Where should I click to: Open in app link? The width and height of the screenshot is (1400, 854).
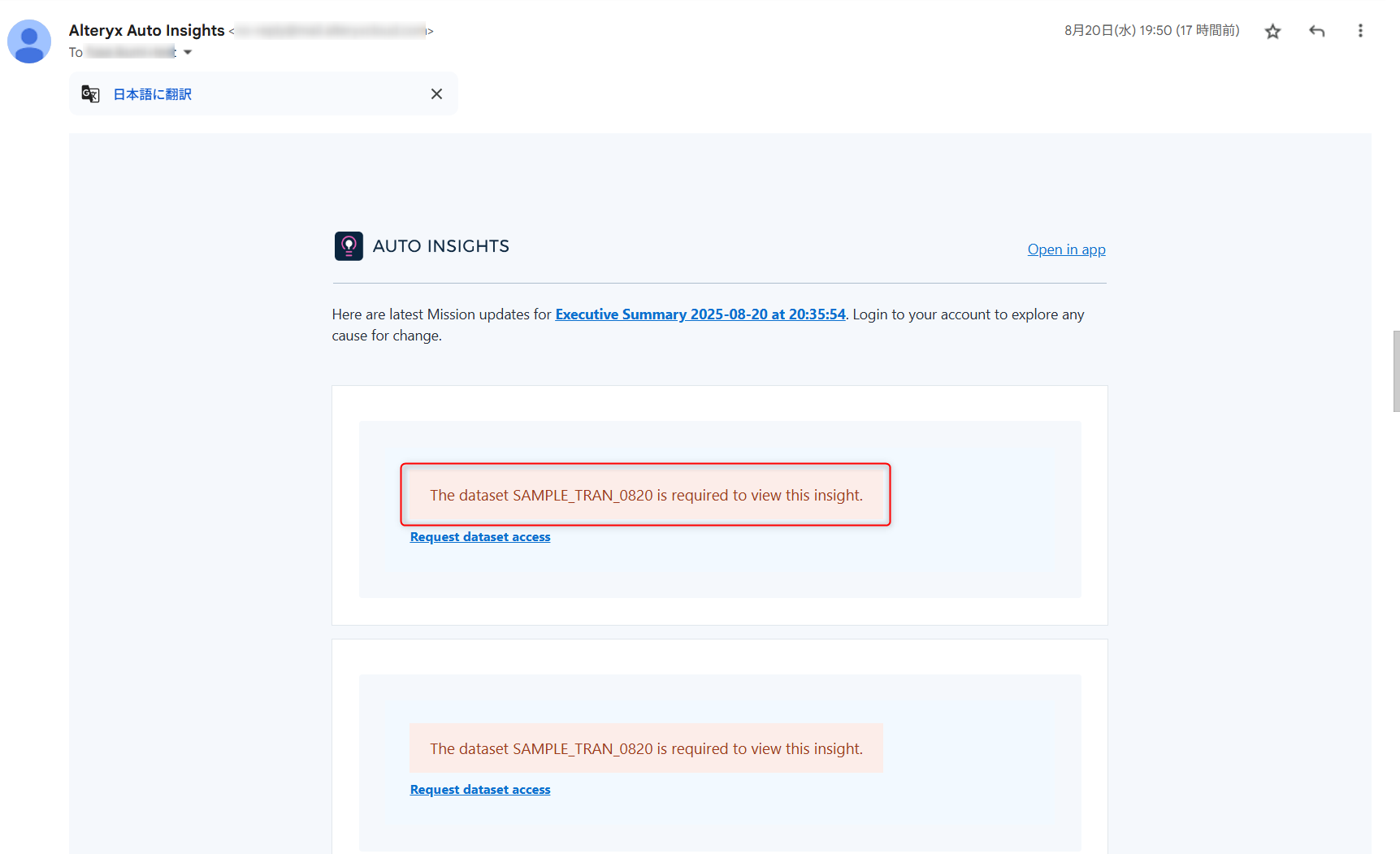[x=1066, y=249]
